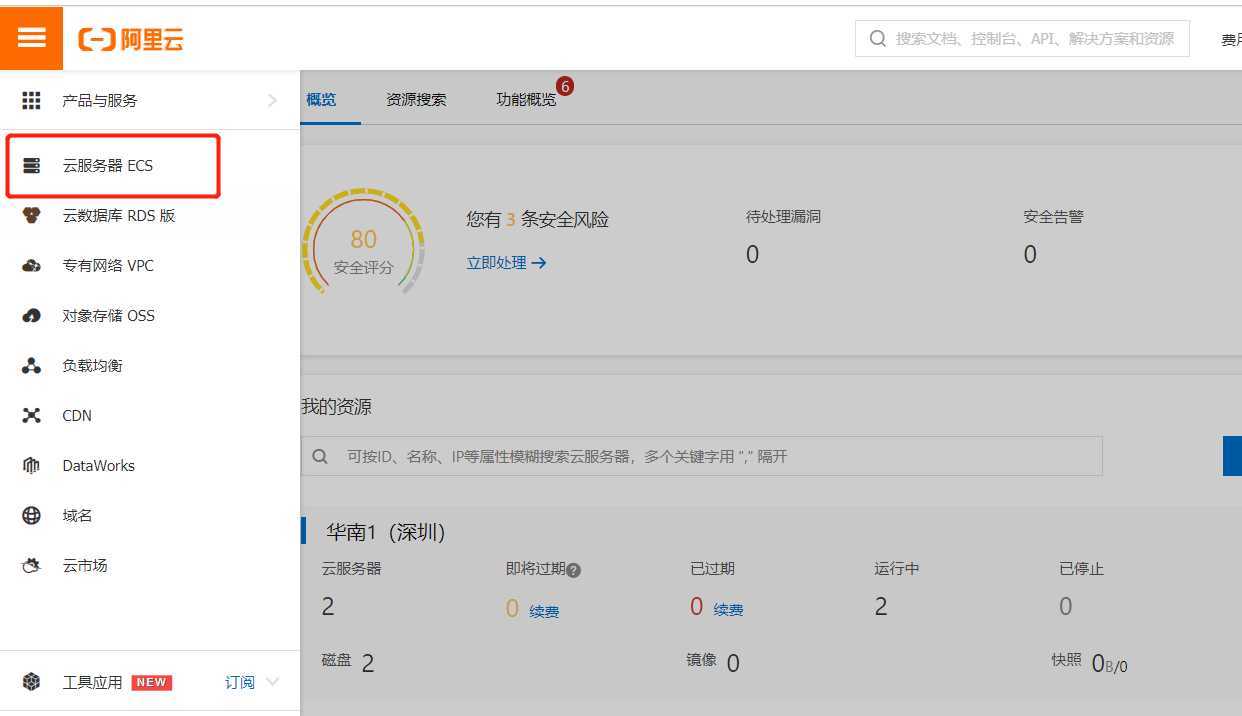Switch to the 功能概览 tab
Image resolution: width=1242 pixels, height=716 pixels.
(x=526, y=99)
